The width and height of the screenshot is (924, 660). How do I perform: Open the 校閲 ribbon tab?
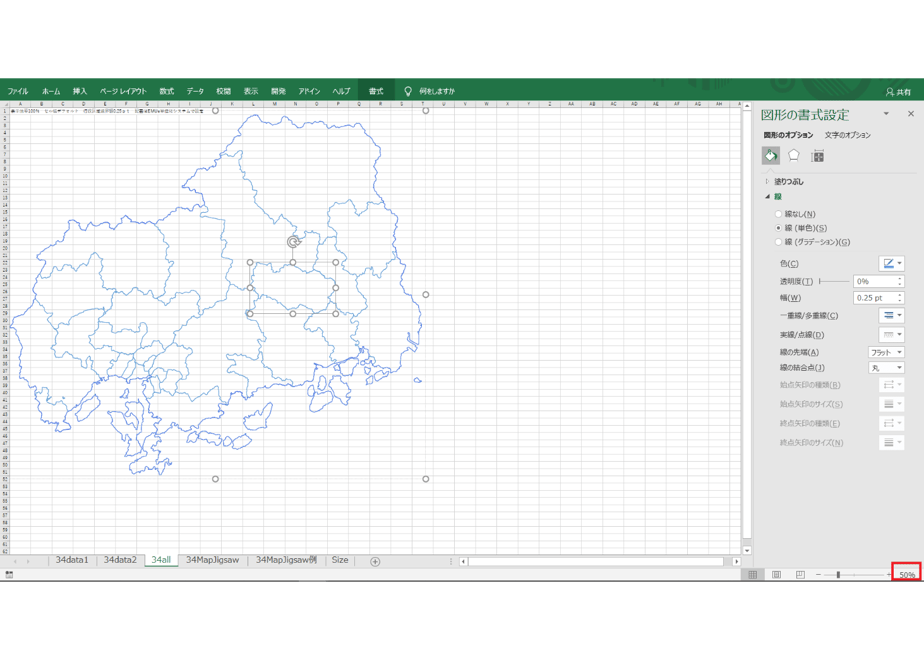[223, 91]
